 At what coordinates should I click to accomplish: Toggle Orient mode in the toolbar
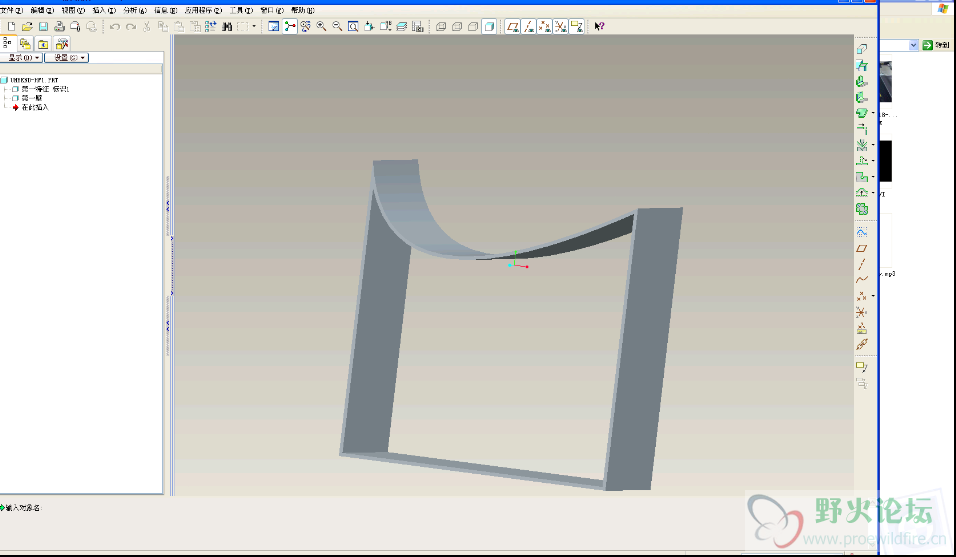pyautogui.click(x=305, y=26)
